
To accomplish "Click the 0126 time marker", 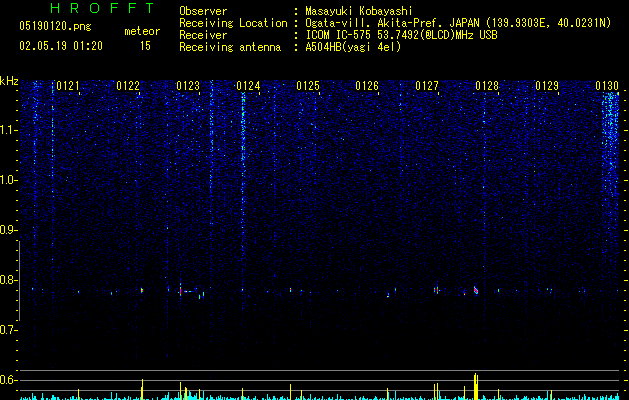I will point(367,86).
